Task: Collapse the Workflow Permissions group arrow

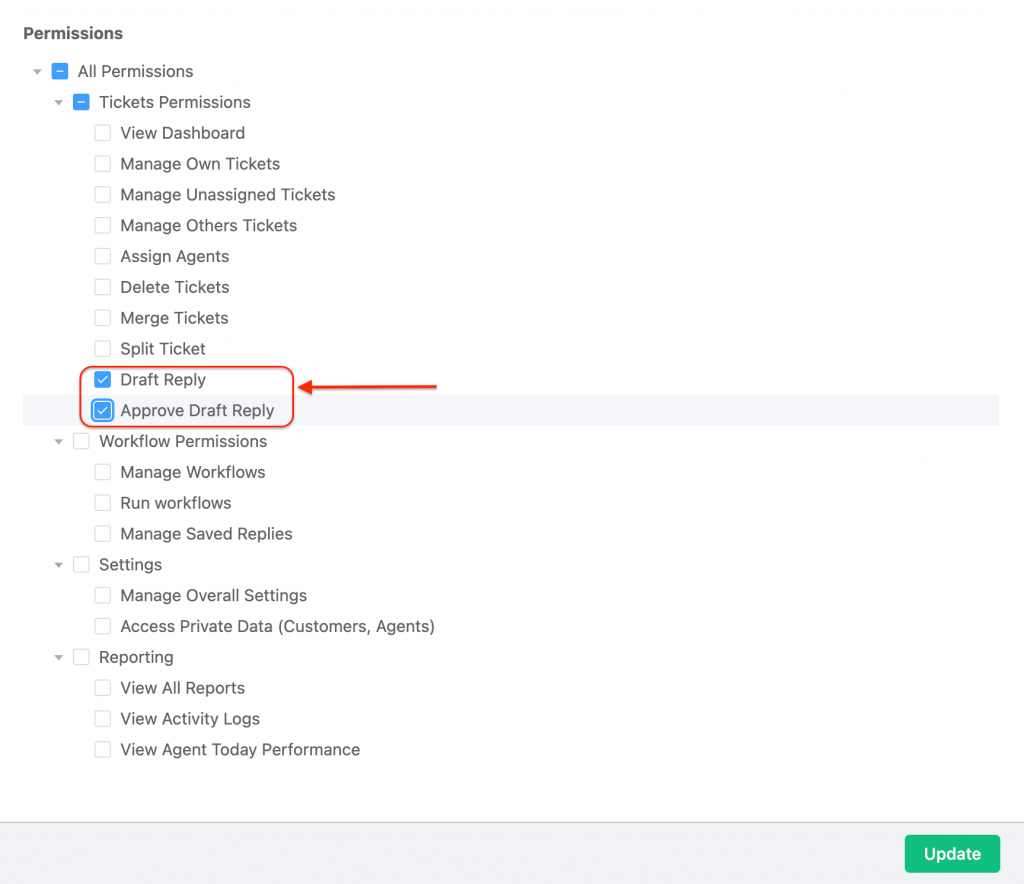Action: pyautogui.click(x=59, y=442)
